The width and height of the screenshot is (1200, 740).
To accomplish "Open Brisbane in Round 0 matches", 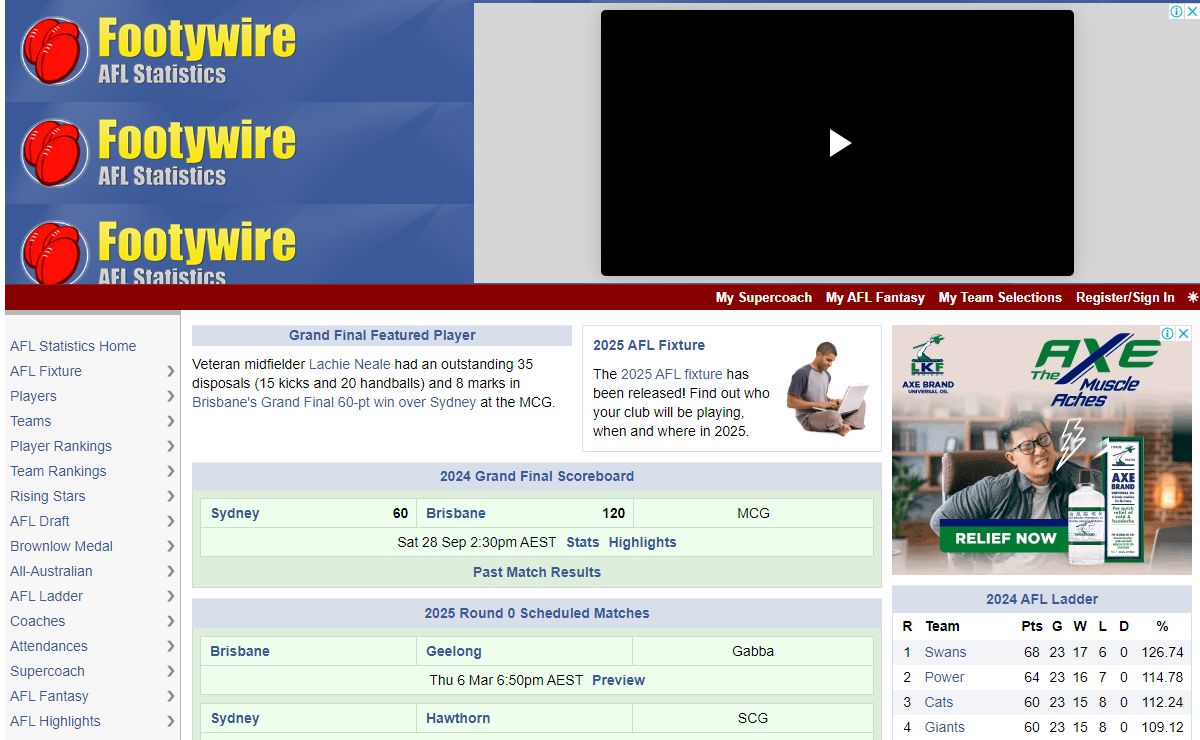I will 240,651.
